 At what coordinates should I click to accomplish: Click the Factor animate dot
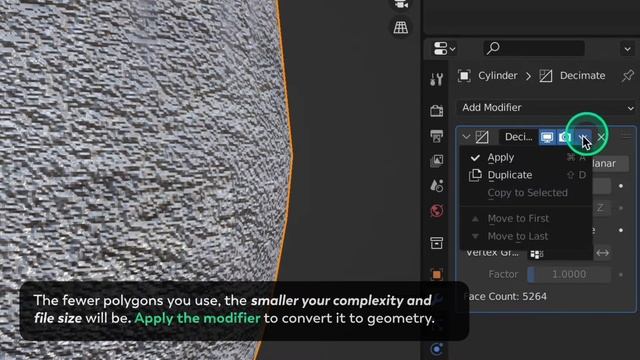point(621,274)
